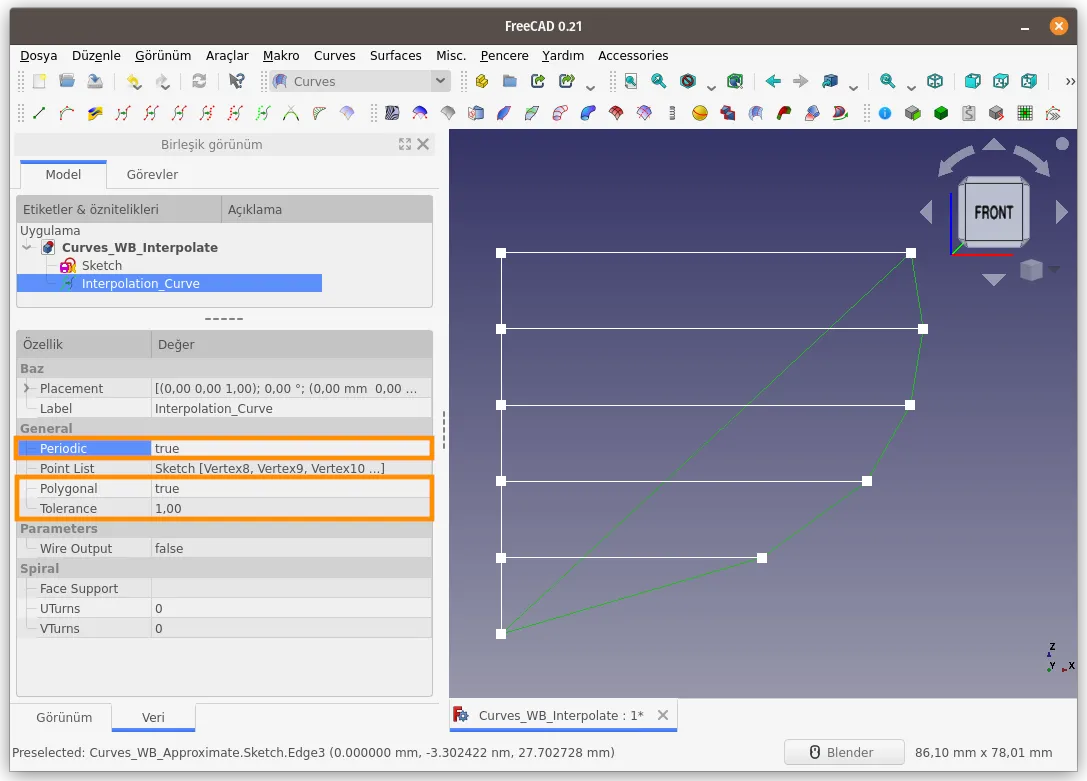Switch to Isometric view icon

coord(935,81)
